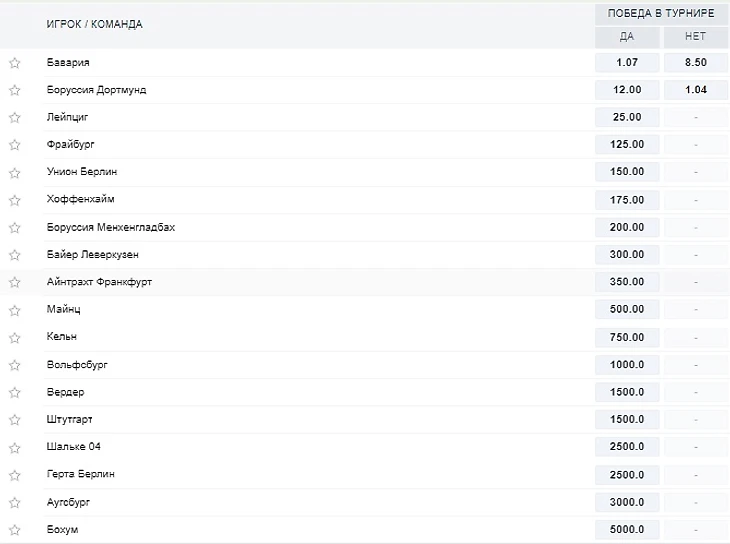Click the Айнтрахт Франкфурт name
This screenshot has height=544, width=730.
(x=99, y=282)
